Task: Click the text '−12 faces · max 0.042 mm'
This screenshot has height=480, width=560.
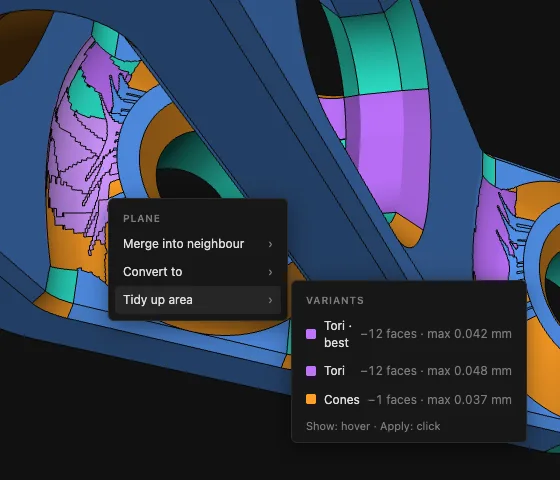Action: [436, 334]
